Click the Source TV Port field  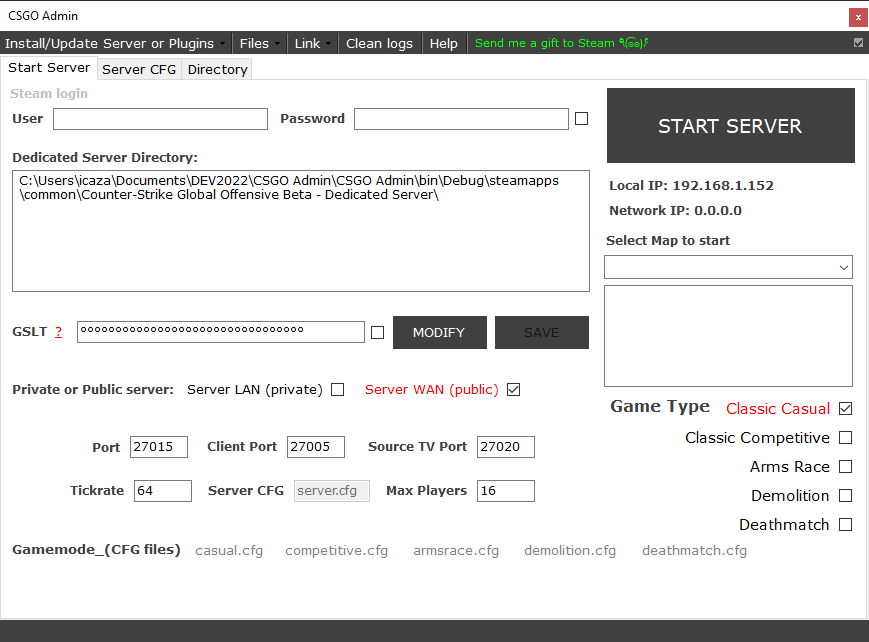505,447
